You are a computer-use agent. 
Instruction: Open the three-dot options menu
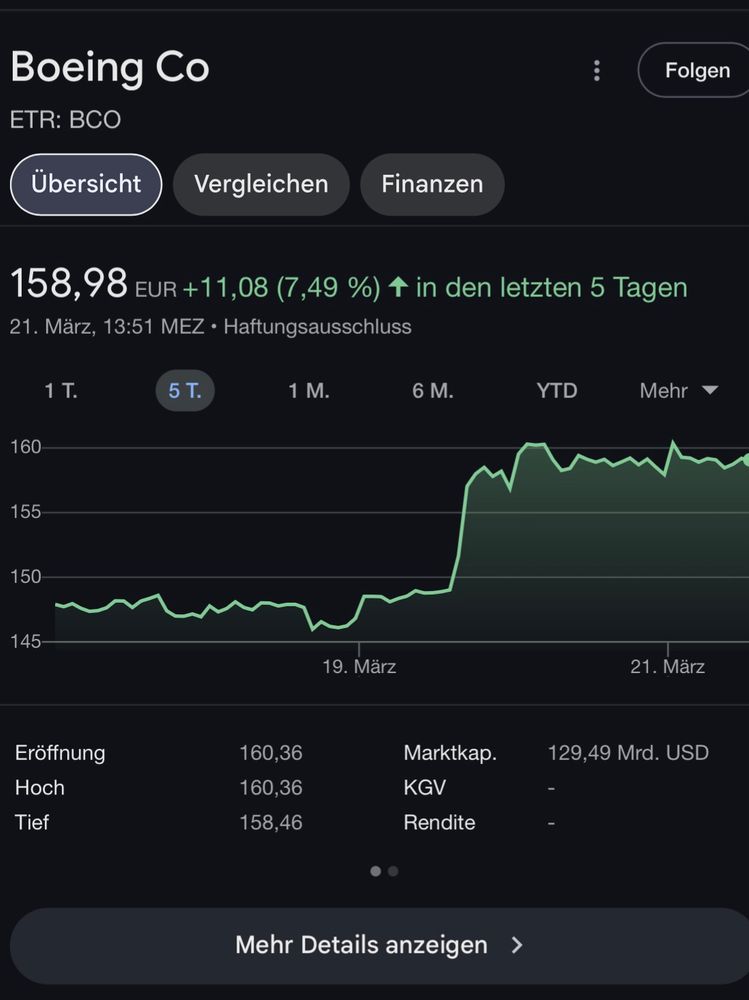click(x=597, y=70)
